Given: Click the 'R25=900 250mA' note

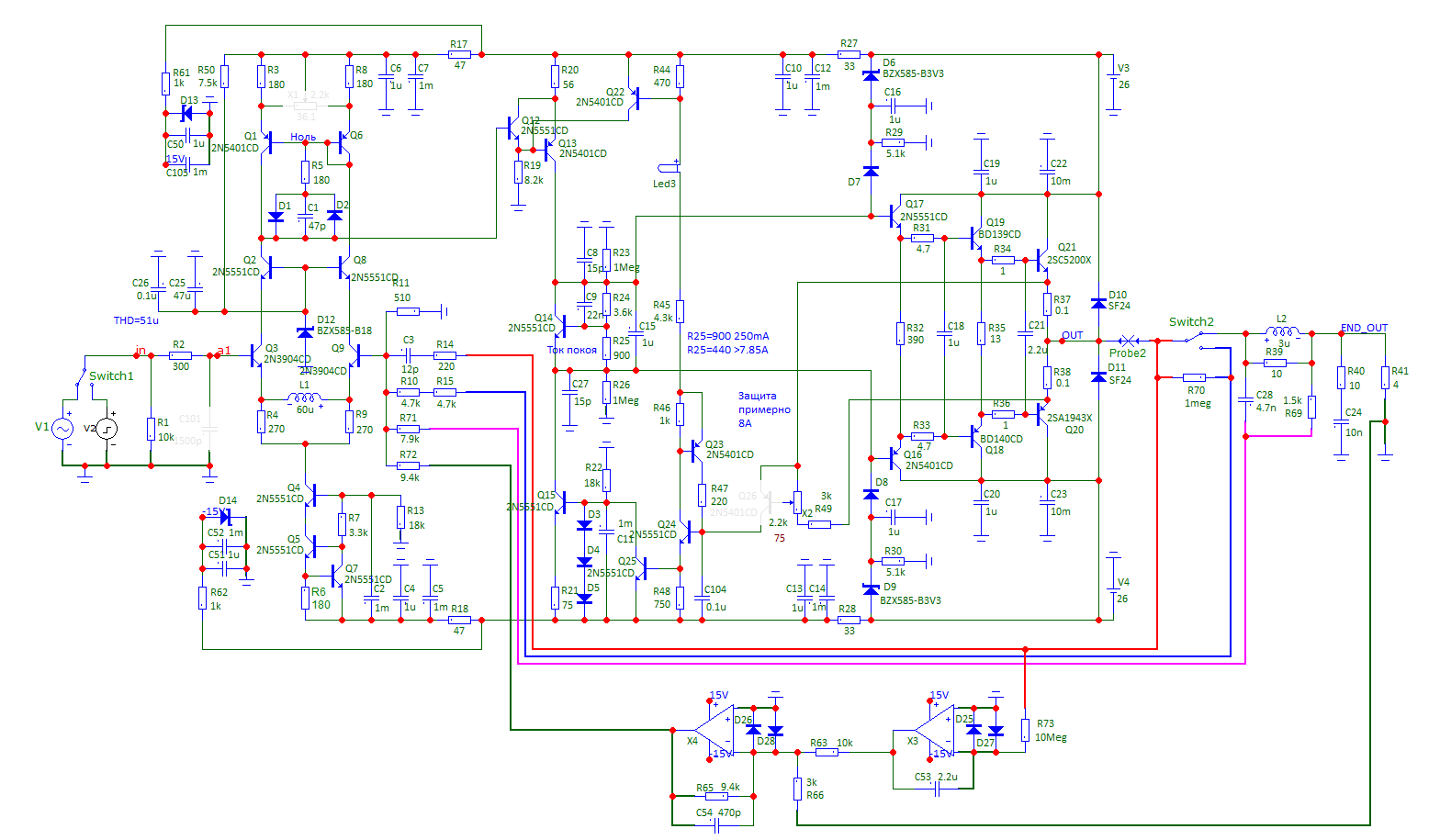Looking at the screenshot, I should (x=728, y=335).
